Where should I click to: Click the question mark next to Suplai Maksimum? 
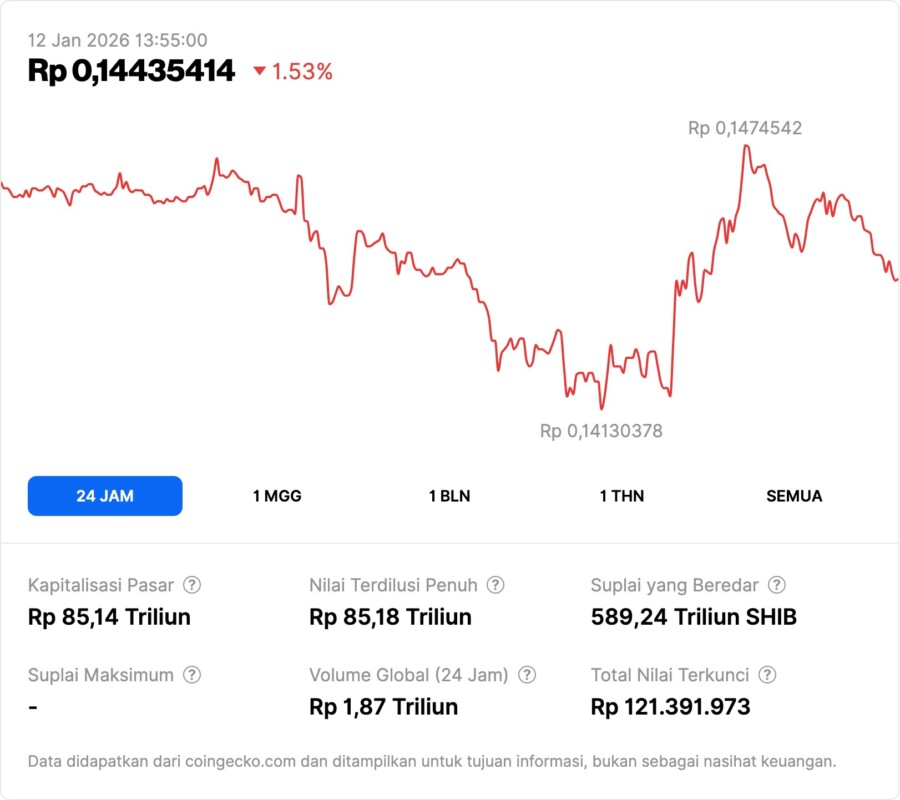[191, 675]
